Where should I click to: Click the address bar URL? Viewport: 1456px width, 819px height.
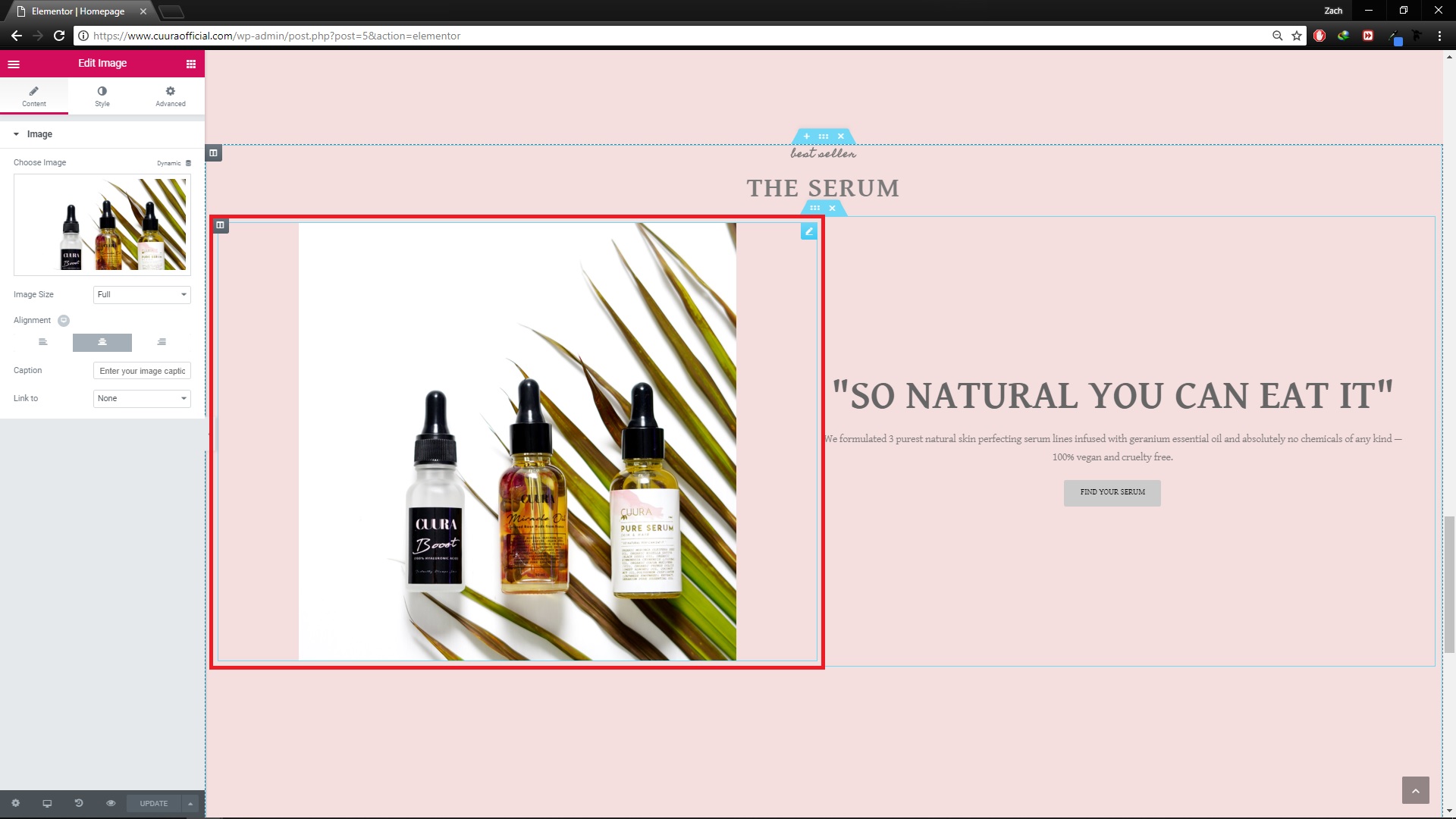pyautogui.click(x=277, y=36)
